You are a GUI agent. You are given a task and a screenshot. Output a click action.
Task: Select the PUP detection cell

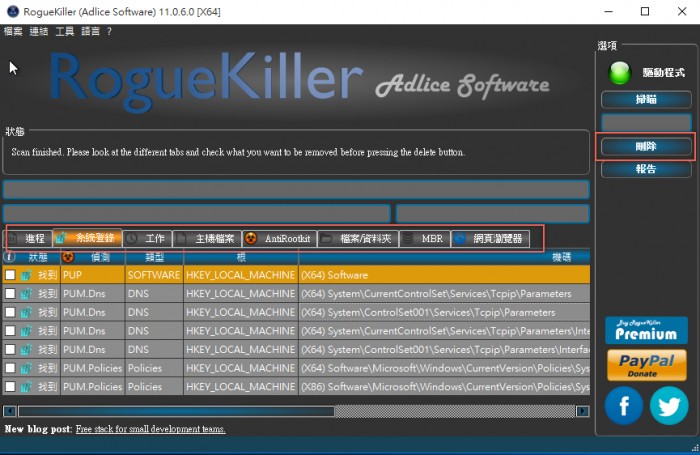pyautogui.click(x=93, y=275)
